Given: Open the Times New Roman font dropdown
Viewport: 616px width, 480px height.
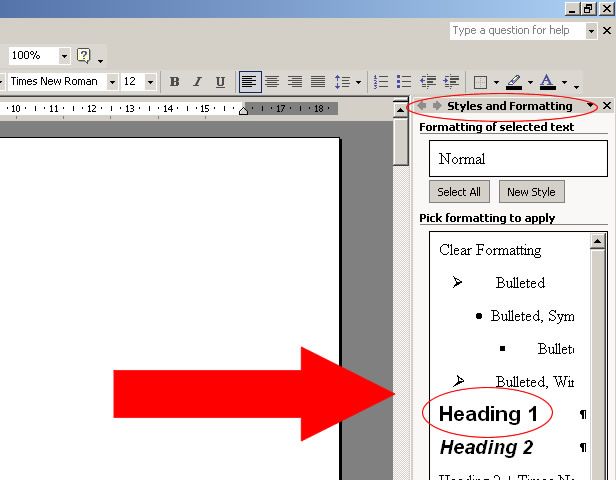Looking at the screenshot, I should click(112, 82).
